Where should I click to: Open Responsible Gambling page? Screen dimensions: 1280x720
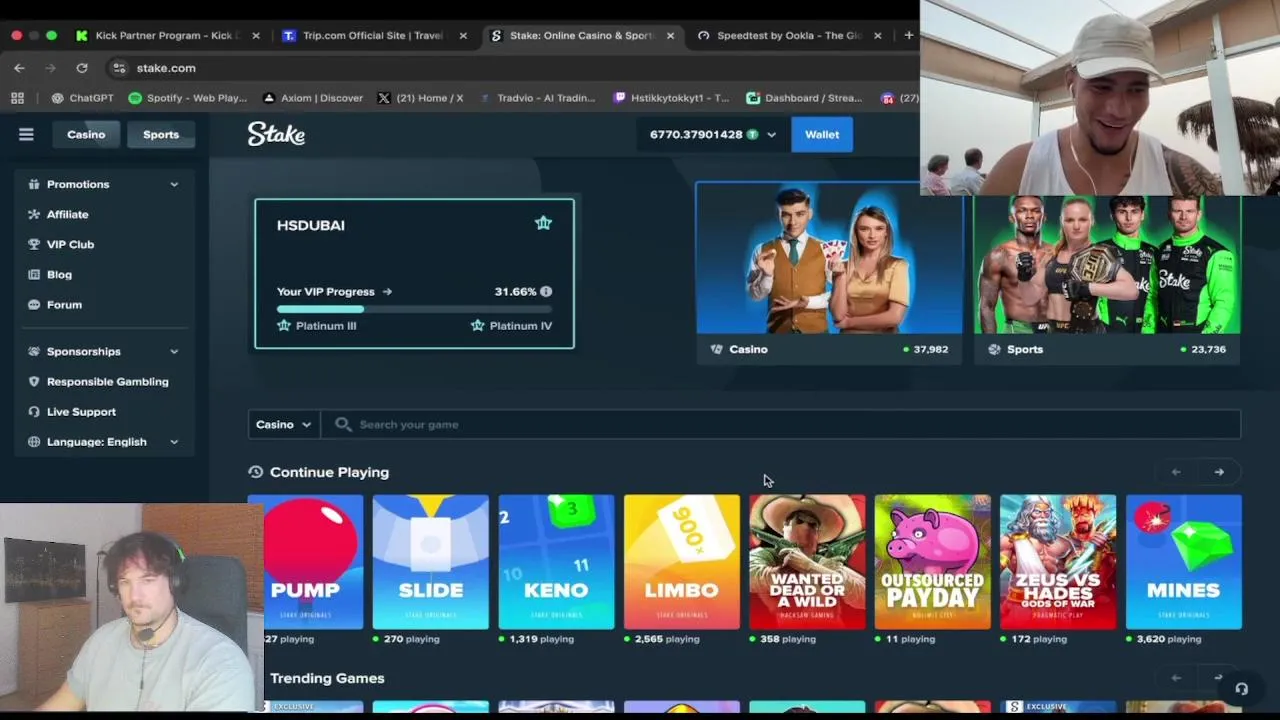pos(107,381)
